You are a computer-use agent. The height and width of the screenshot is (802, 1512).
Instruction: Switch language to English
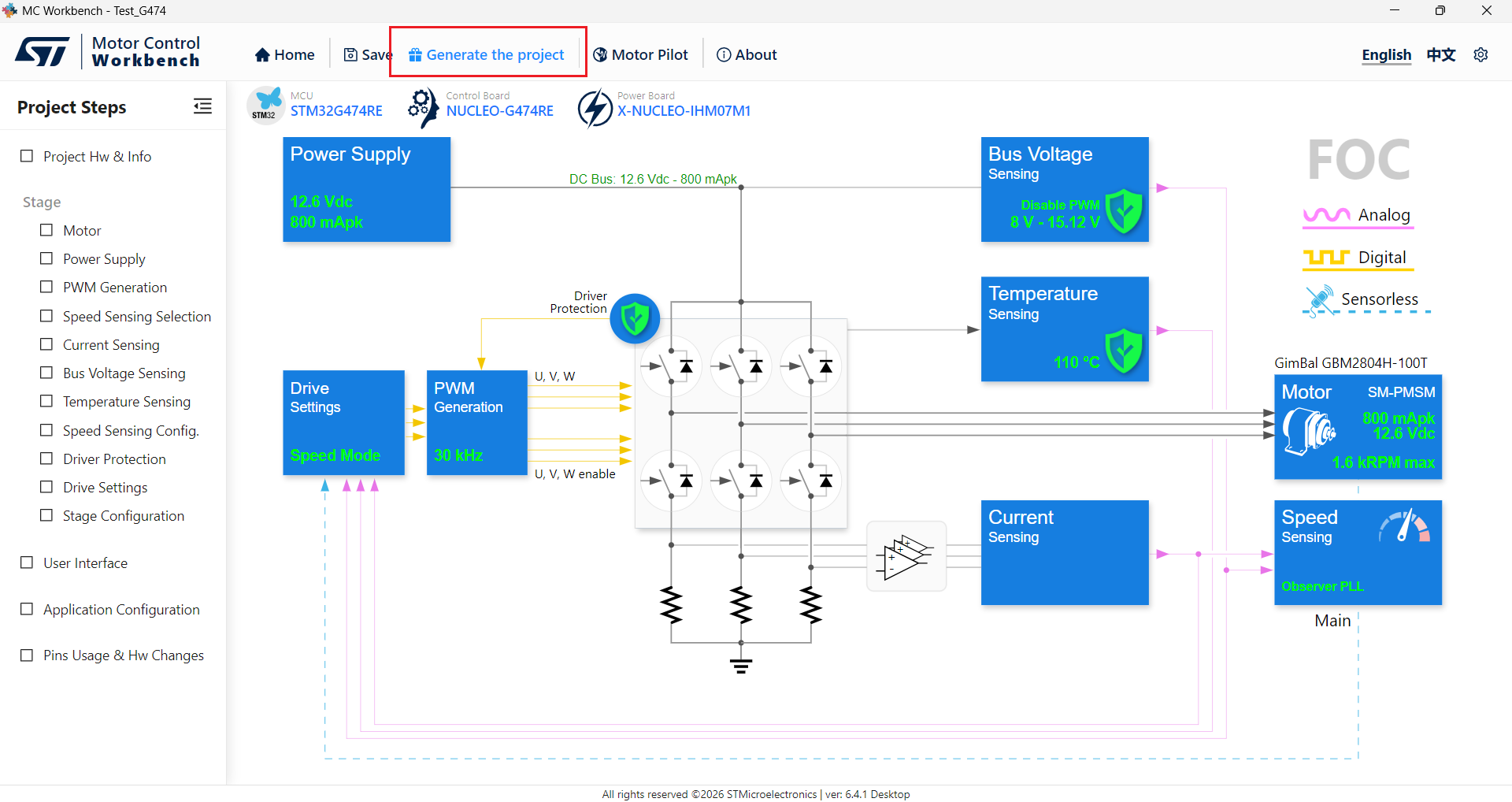1387,55
